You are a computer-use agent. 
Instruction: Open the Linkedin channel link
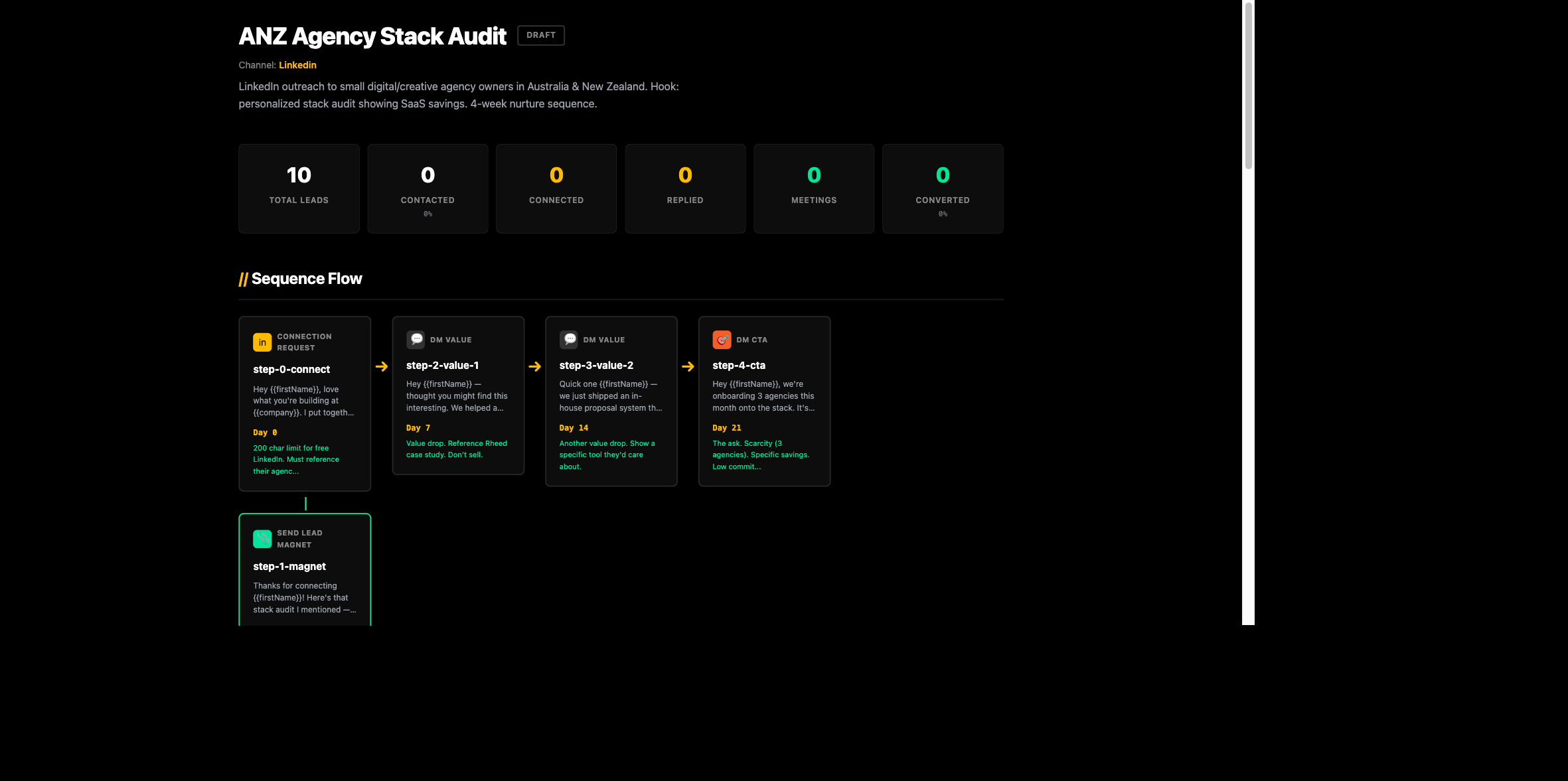(x=297, y=65)
